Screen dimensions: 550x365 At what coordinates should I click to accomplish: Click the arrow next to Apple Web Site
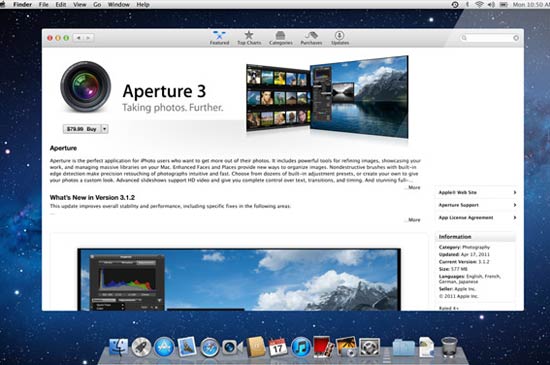(515, 192)
